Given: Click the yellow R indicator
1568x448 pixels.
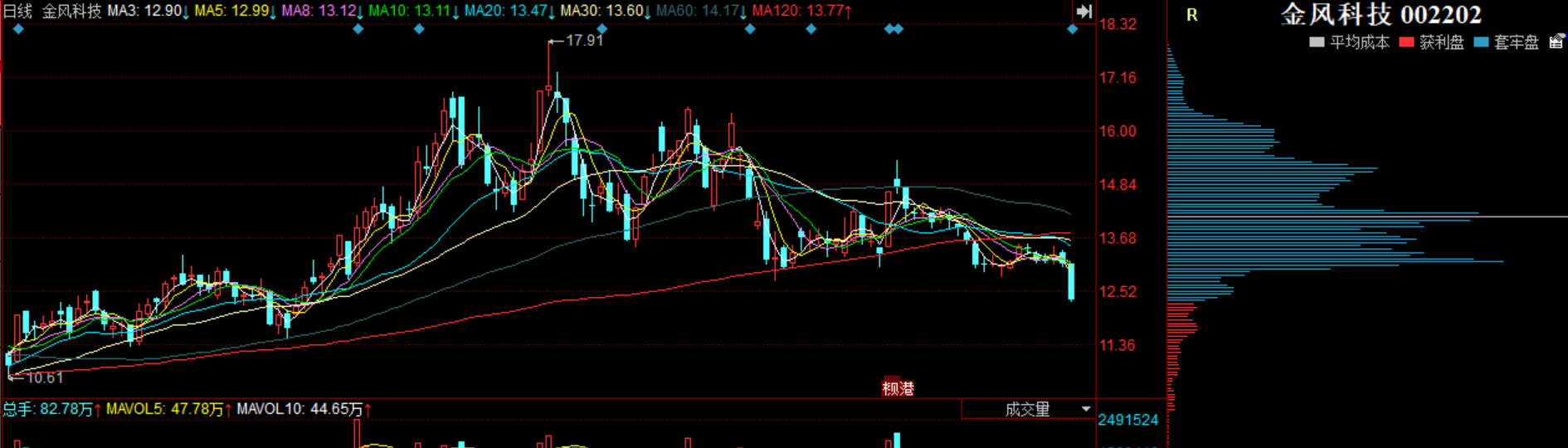Looking at the screenshot, I should 1192,15.
